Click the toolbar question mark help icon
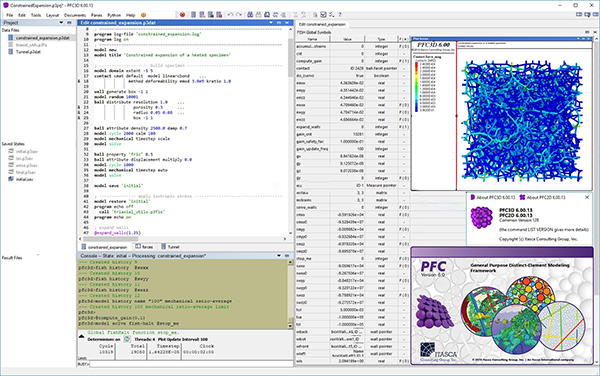 tap(340, 15)
